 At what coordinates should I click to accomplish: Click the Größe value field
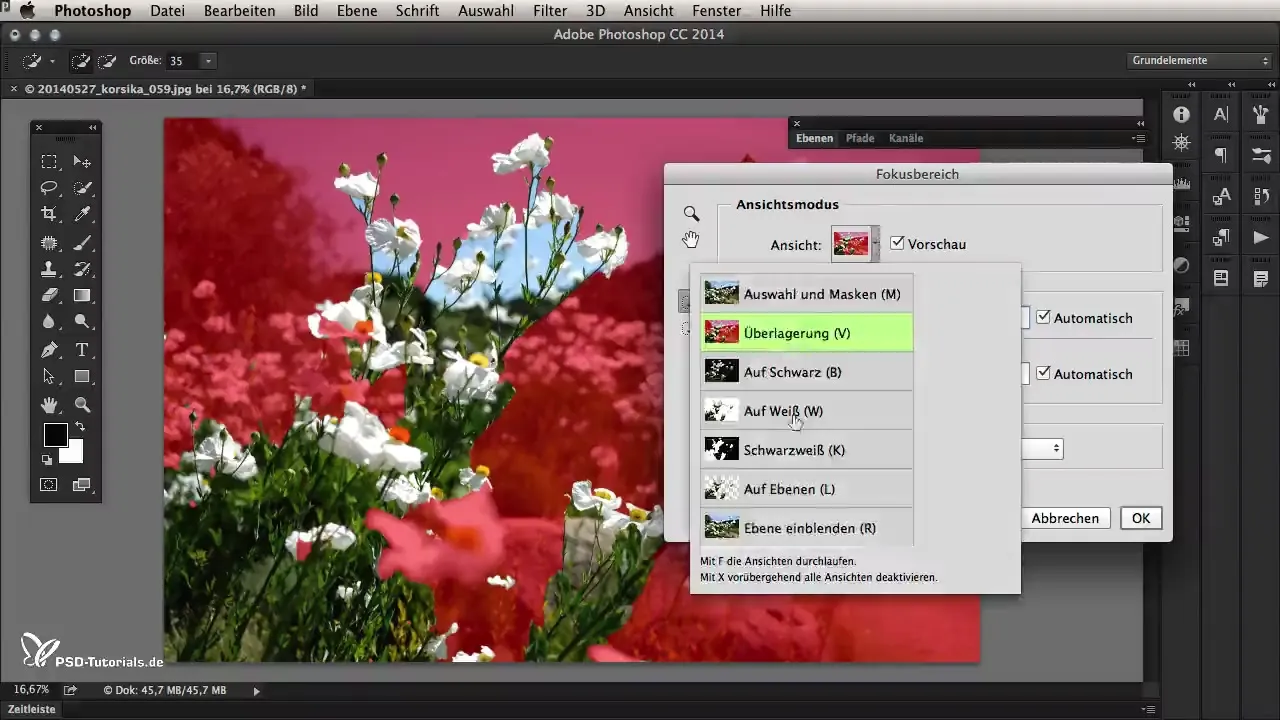pos(182,61)
